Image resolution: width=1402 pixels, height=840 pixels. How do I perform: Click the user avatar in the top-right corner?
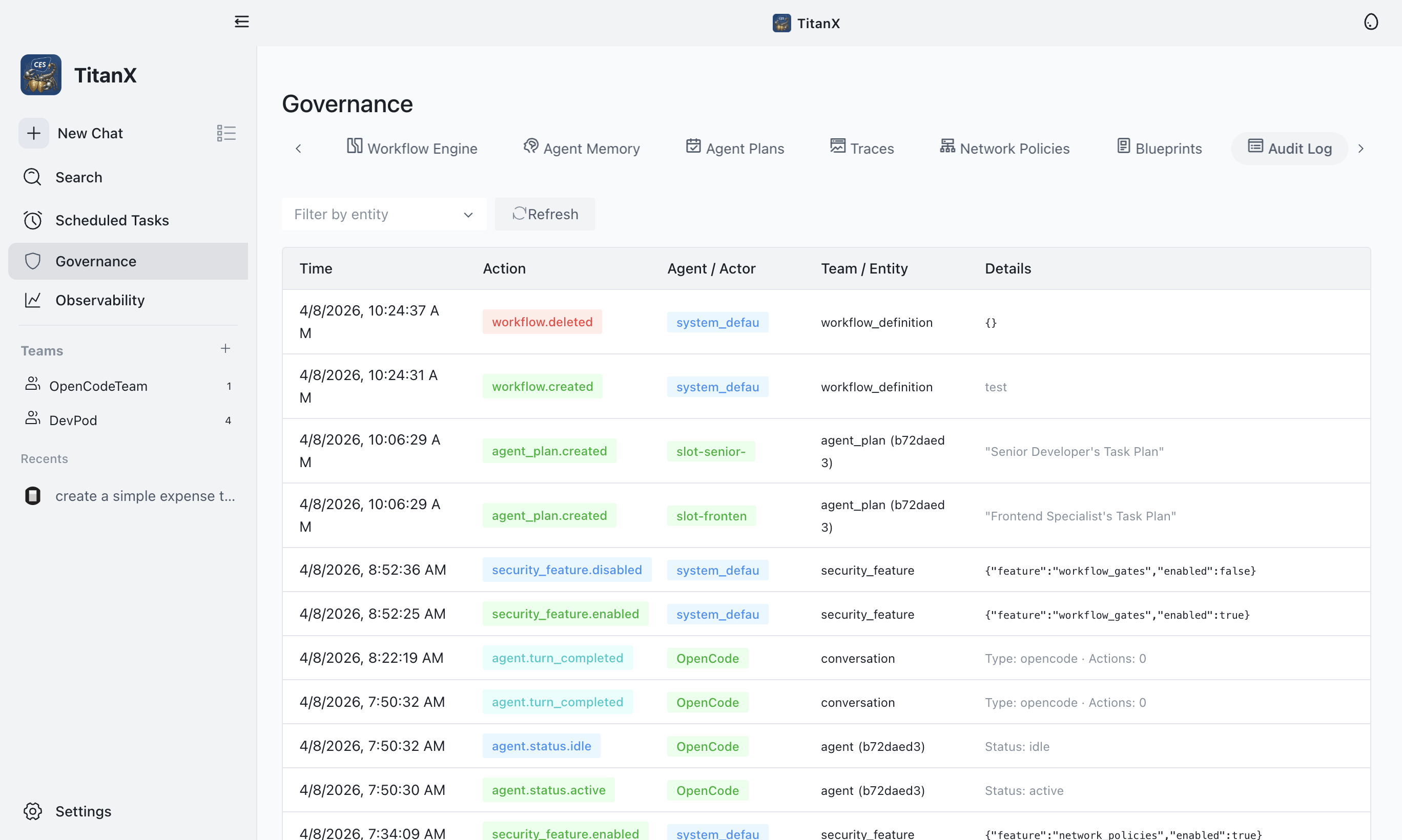[x=1371, y=22]
